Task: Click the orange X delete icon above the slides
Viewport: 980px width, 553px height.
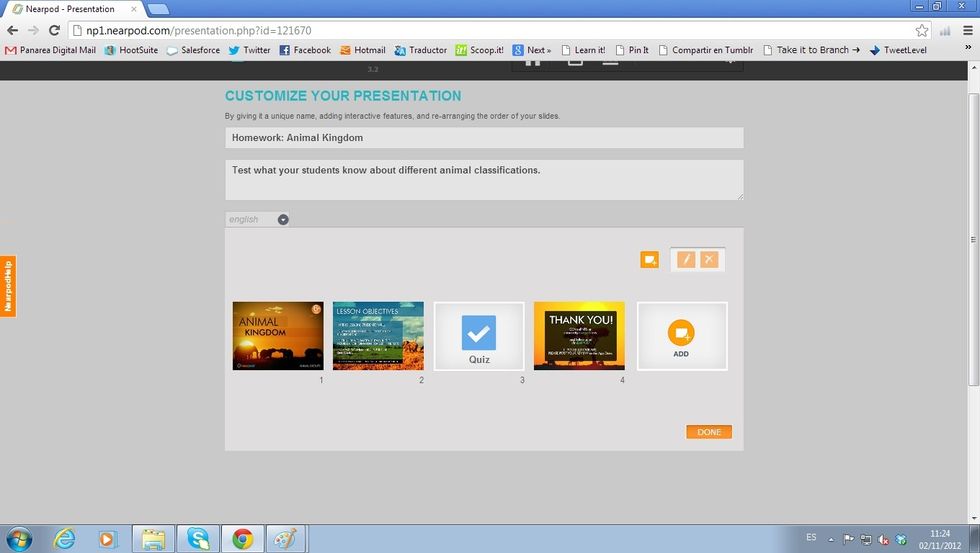Action: coord(709,259)
